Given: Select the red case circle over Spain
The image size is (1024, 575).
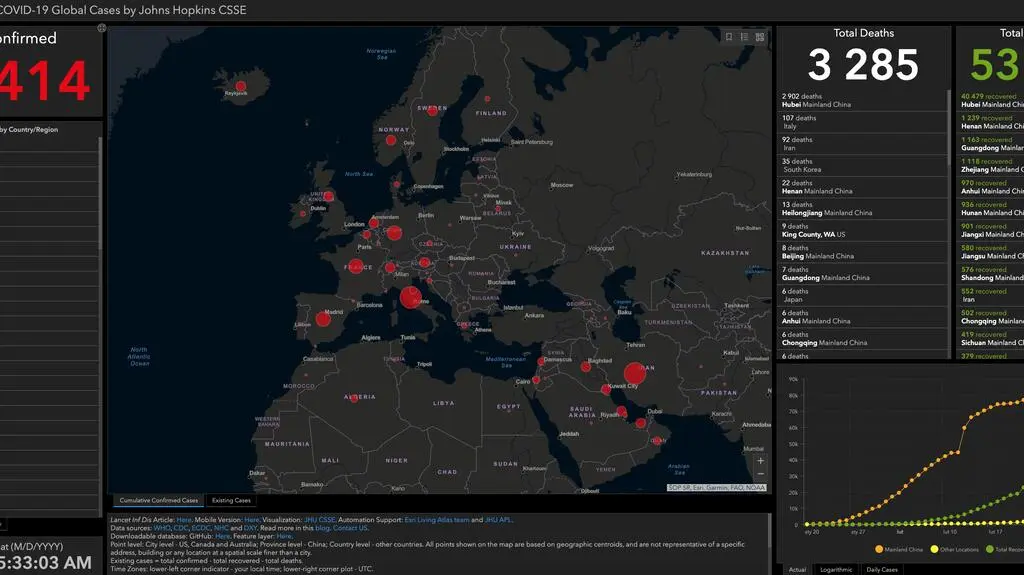Looking at the screenshot, I should (323, 319).
